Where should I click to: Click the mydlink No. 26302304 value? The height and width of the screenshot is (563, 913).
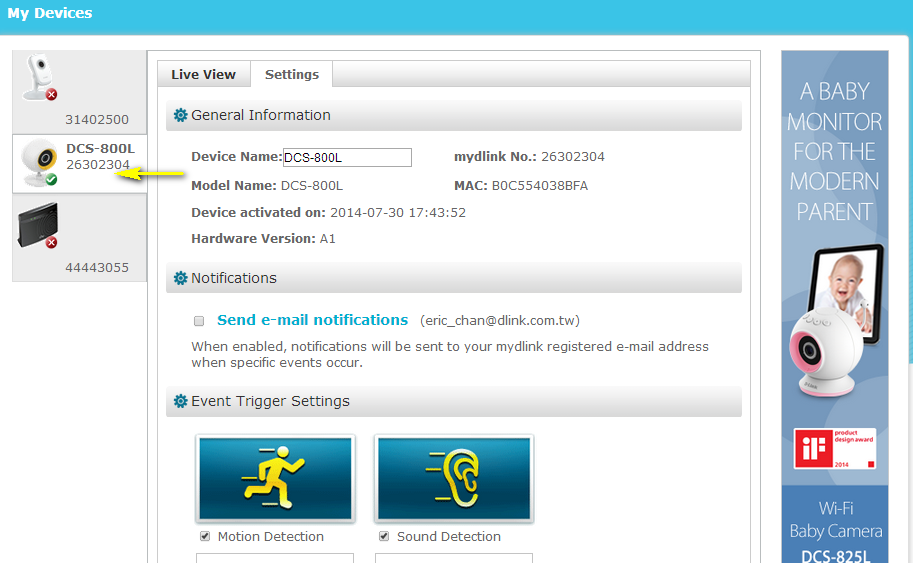pyautogui.click(x=573, y=157)
